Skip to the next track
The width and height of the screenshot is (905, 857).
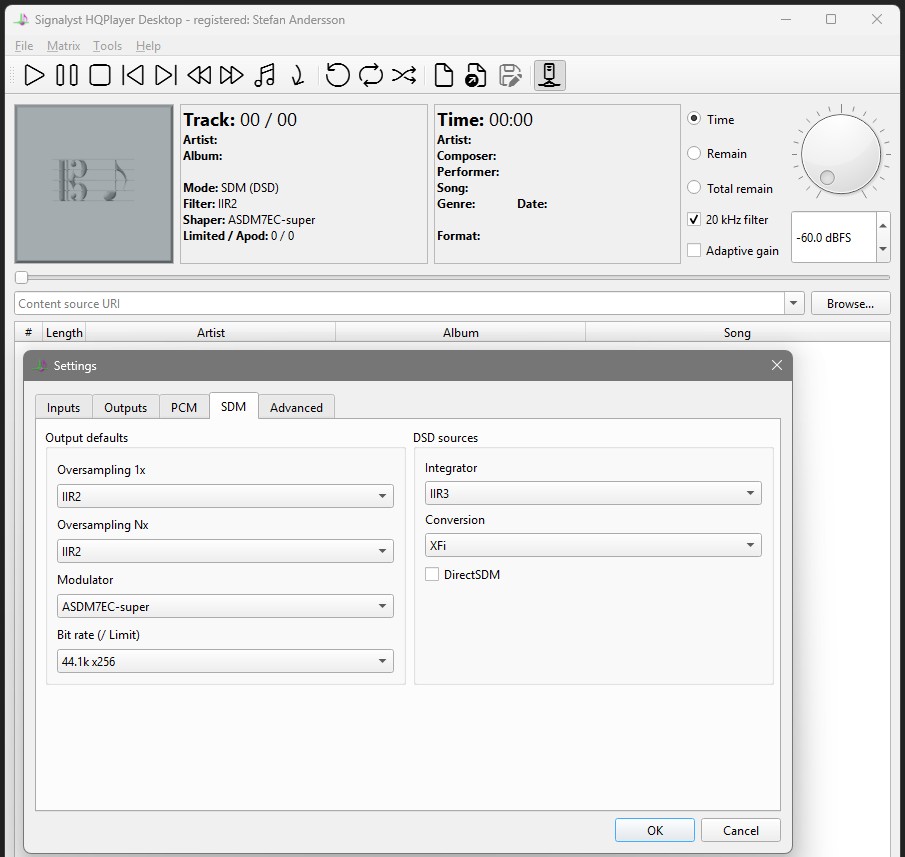click(x=166, y=75)
